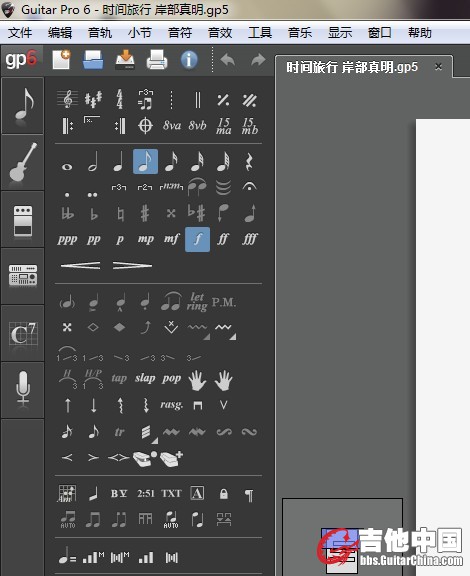
Task: Open the 文件 menu
Action: click(x=19, y=33)
